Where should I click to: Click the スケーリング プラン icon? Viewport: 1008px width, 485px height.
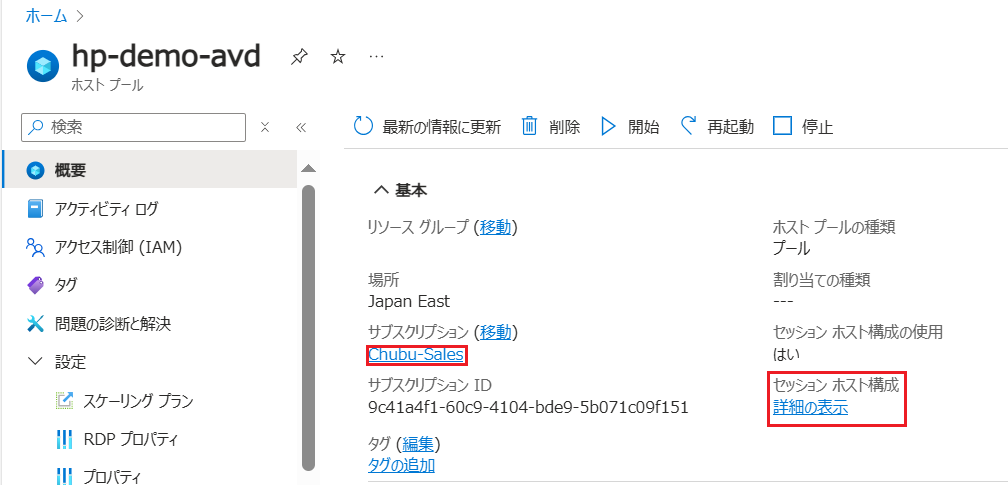point(64,401)
